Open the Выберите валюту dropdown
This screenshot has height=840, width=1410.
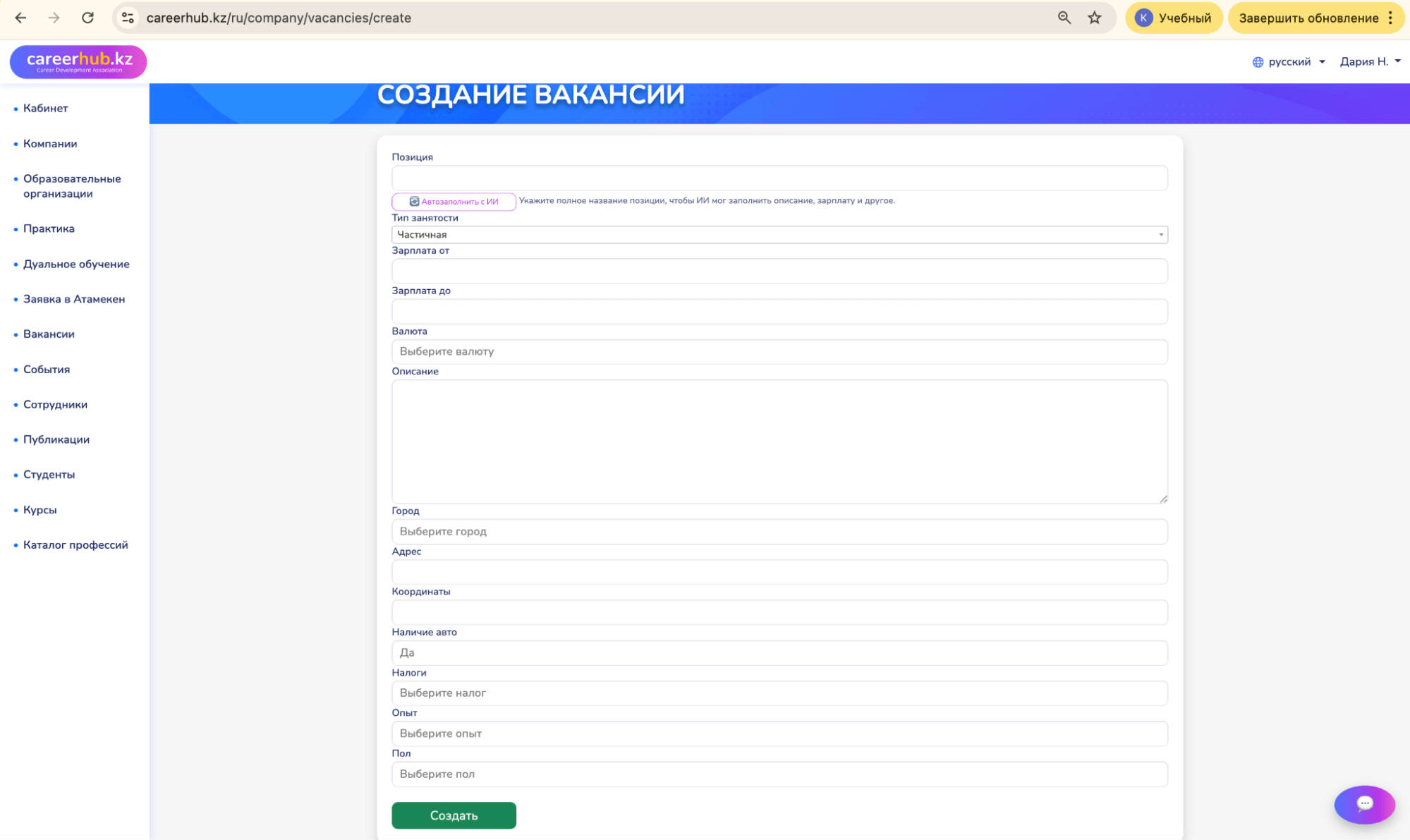coord(779,351)
